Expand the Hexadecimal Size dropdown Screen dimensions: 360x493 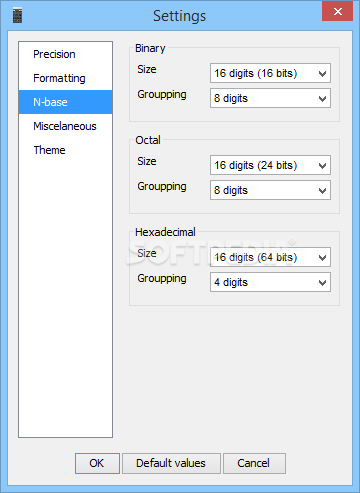(x=270, y=257)
